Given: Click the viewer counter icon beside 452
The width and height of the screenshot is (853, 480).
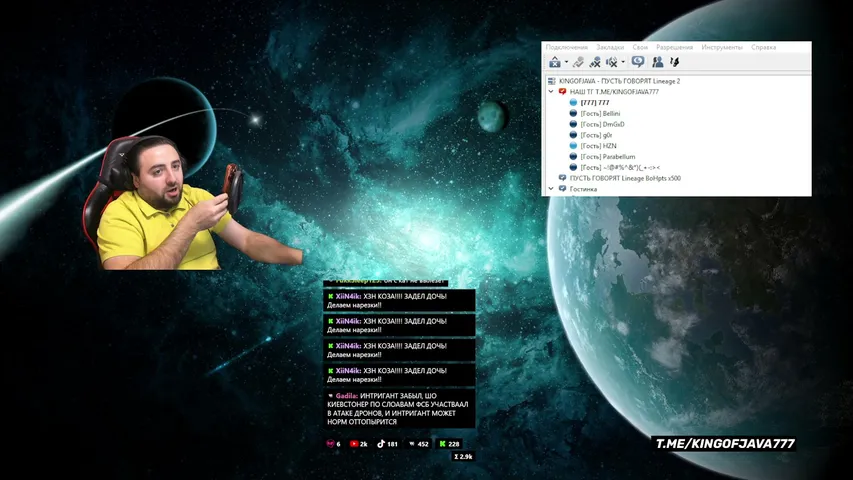Looking at the screenshot, I should click(x=412, y=444).
